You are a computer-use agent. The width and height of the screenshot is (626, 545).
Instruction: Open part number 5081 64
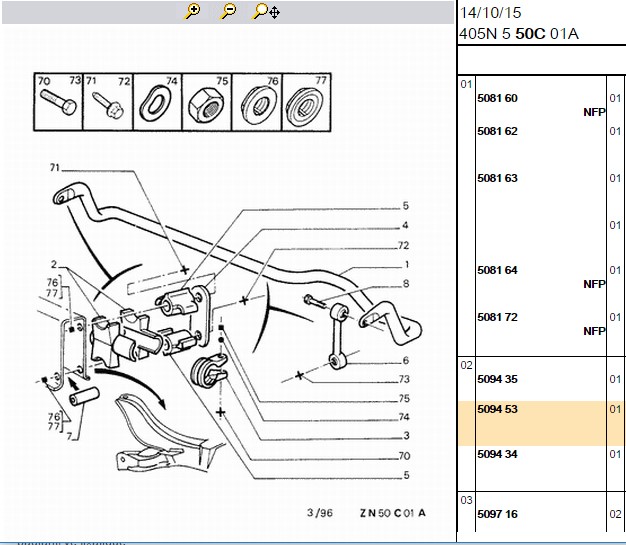497,270
